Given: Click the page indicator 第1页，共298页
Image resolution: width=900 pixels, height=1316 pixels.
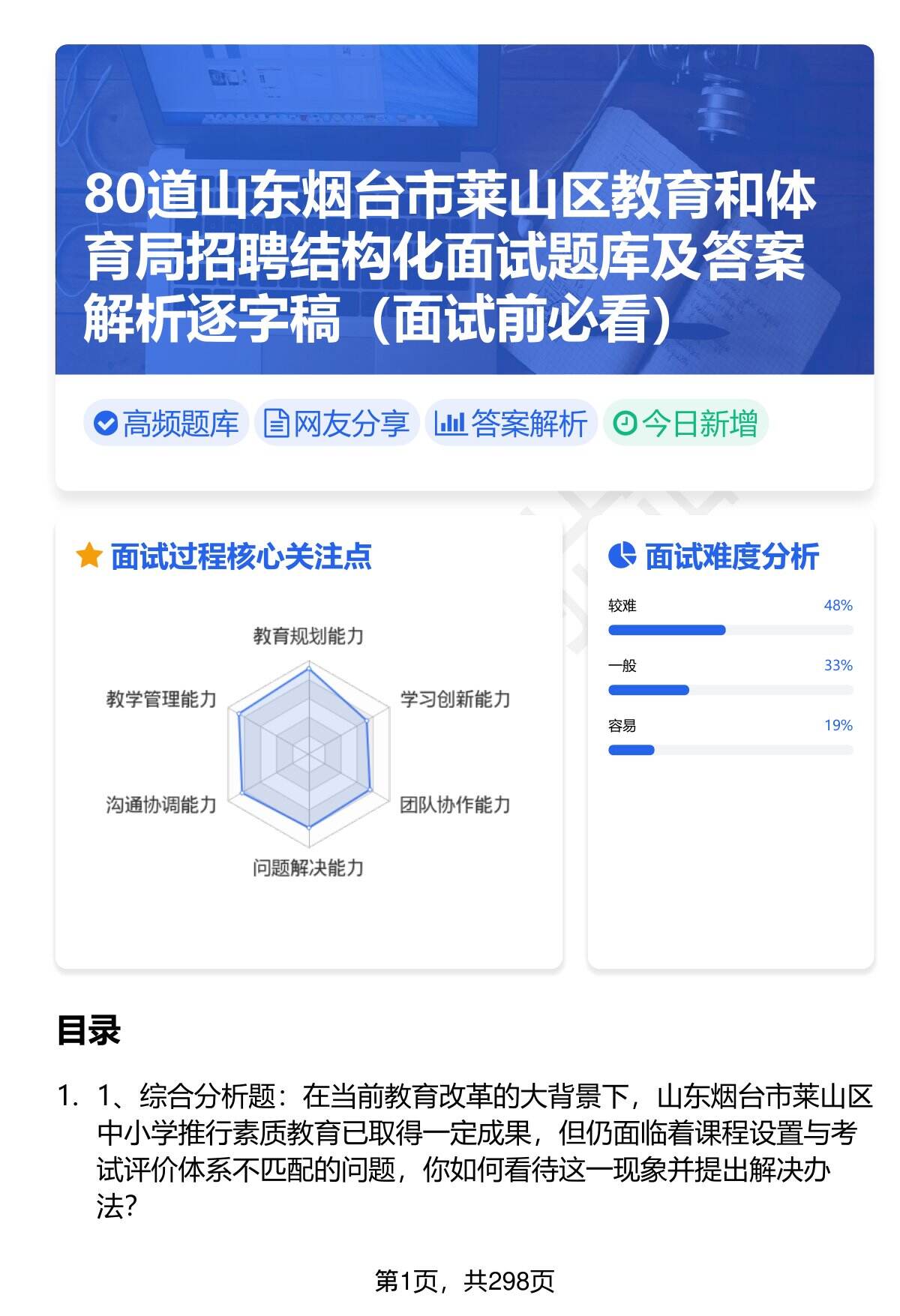Looking at the screenshot, I should click(464, 1281).
